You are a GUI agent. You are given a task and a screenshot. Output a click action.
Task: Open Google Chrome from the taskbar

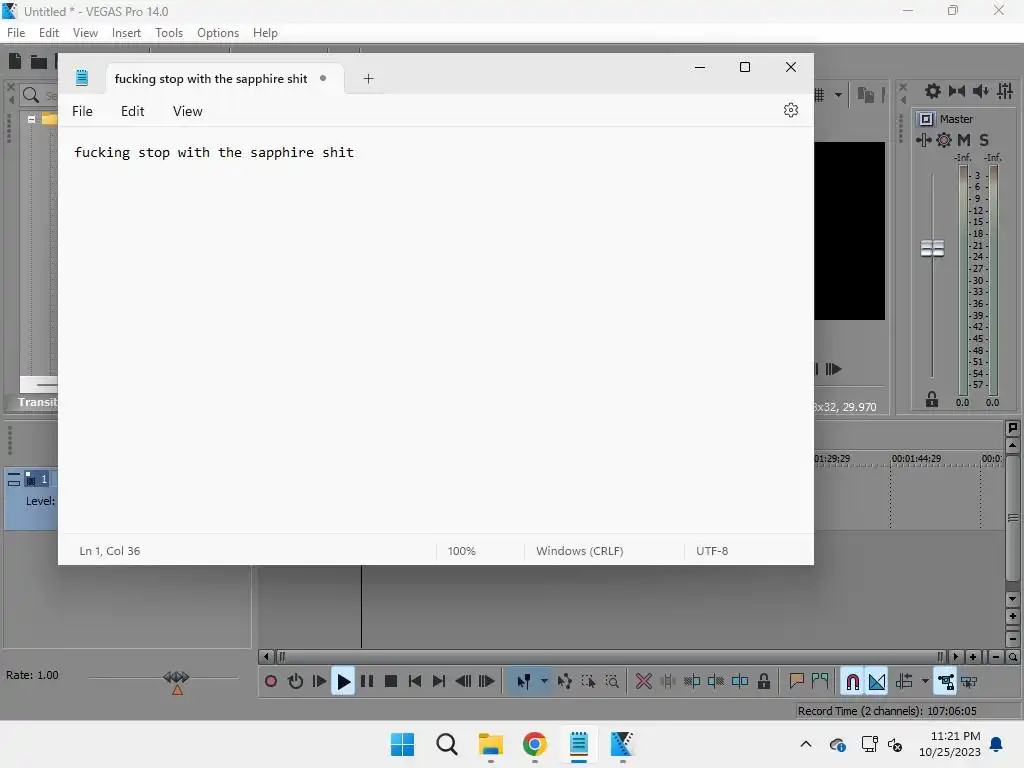click(x=534, y=744)
